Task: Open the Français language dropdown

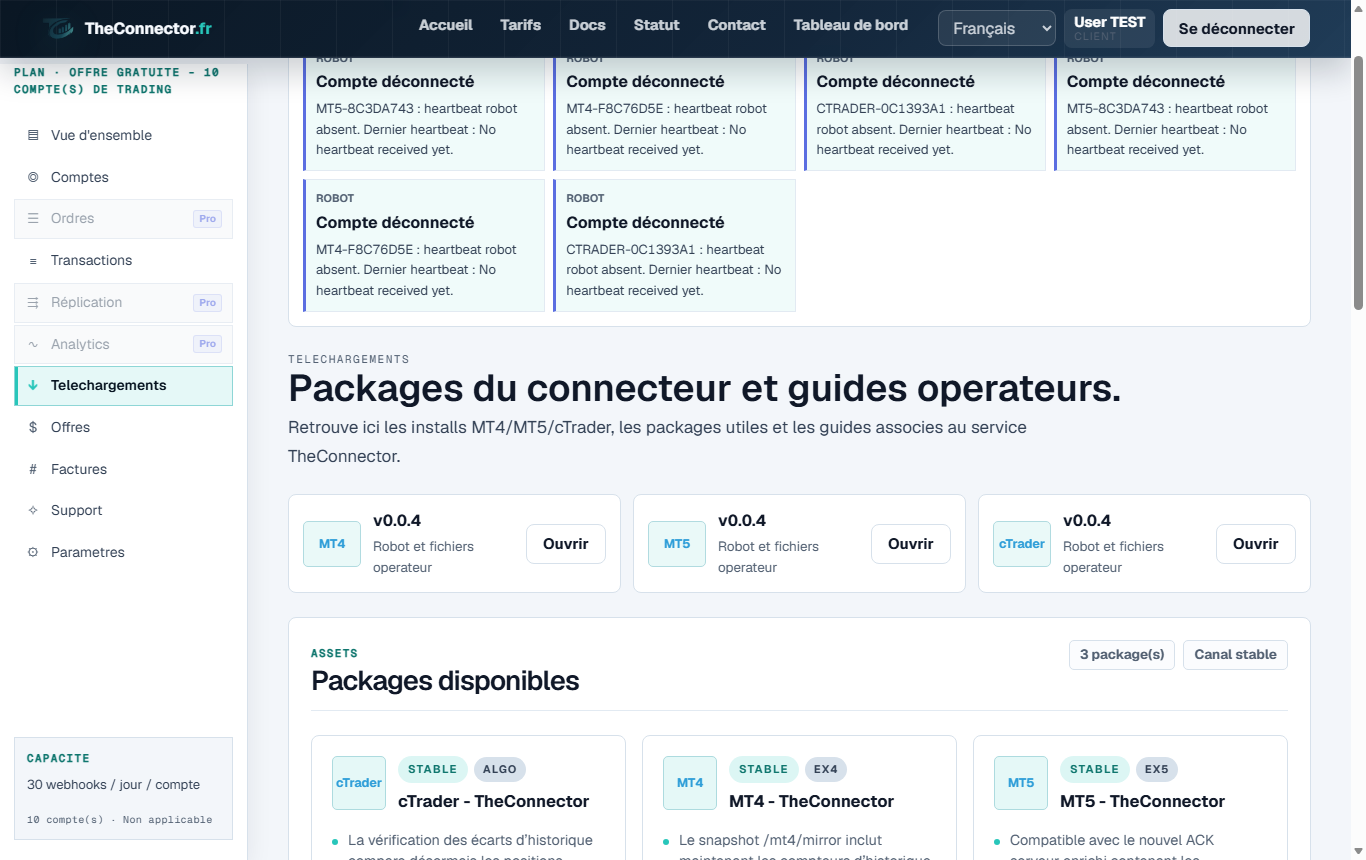Action: (997, 28)
